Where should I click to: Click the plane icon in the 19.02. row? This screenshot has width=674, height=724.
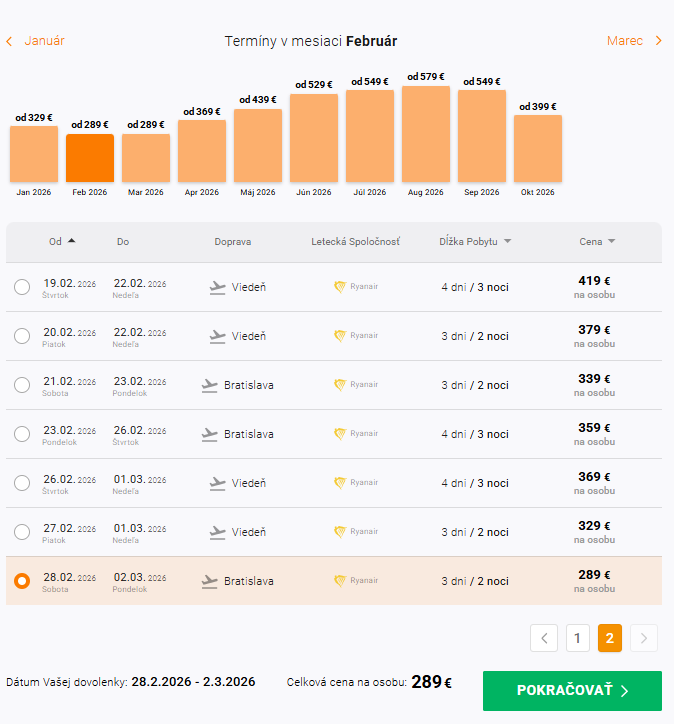click(218, 288)
